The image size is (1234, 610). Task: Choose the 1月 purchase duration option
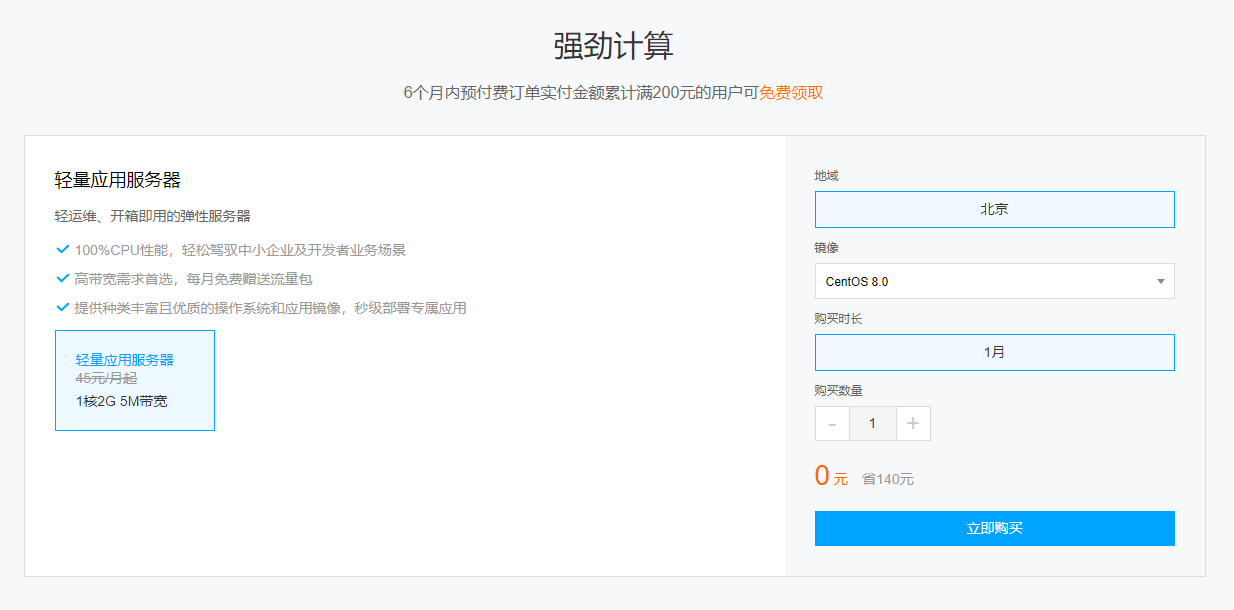click(x=994, y=353)
